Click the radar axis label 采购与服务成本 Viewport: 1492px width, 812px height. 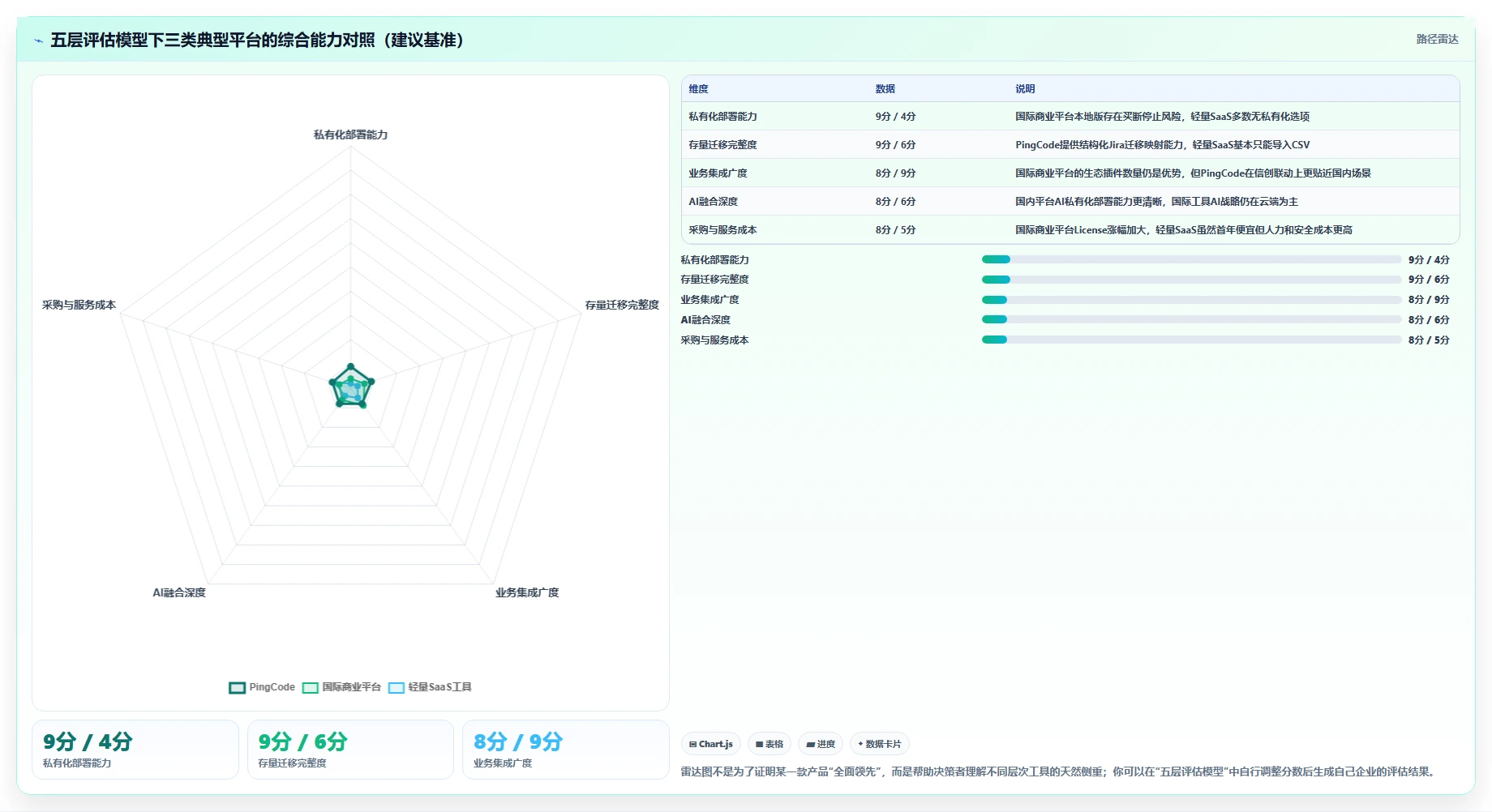pyautogui.click(x=79, y=305)
